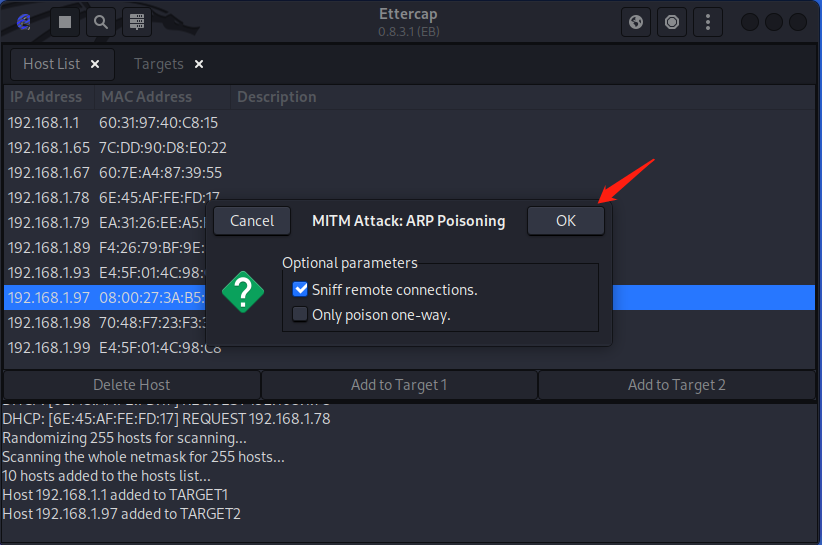
Task: Click the Ettercap logo icon
Action: 24,22
